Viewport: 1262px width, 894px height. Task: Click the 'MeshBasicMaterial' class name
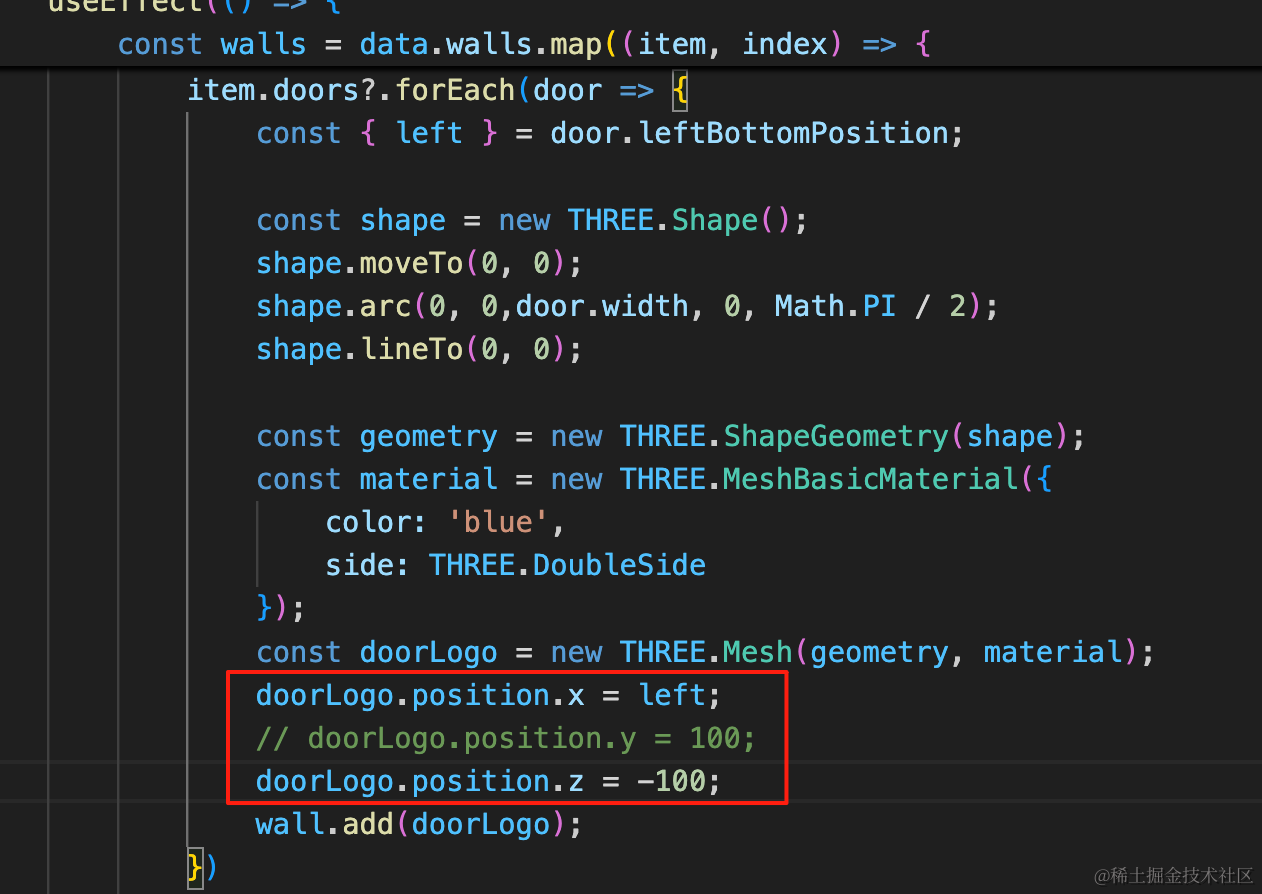click(x=870, y=479)
